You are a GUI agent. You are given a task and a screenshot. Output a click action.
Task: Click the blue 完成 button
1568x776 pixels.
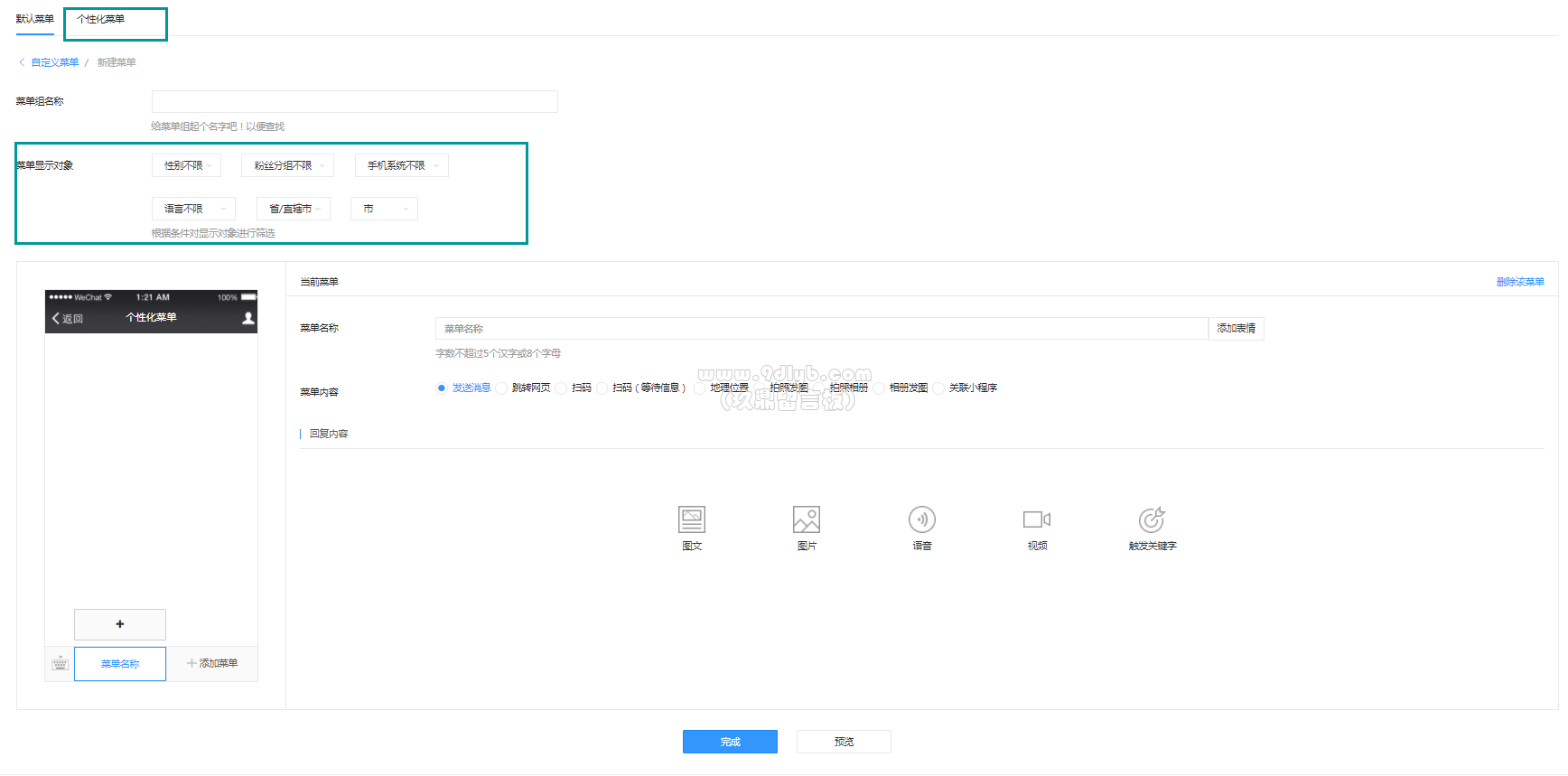click(x=730, y=742)
